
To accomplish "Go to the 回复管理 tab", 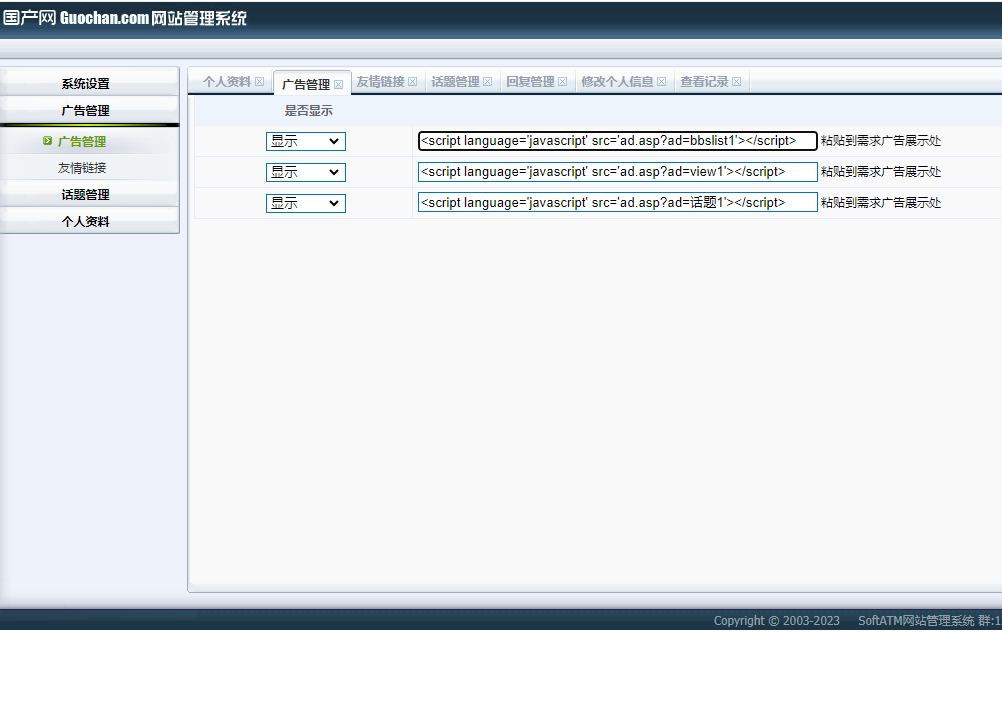I will (530, 82).
